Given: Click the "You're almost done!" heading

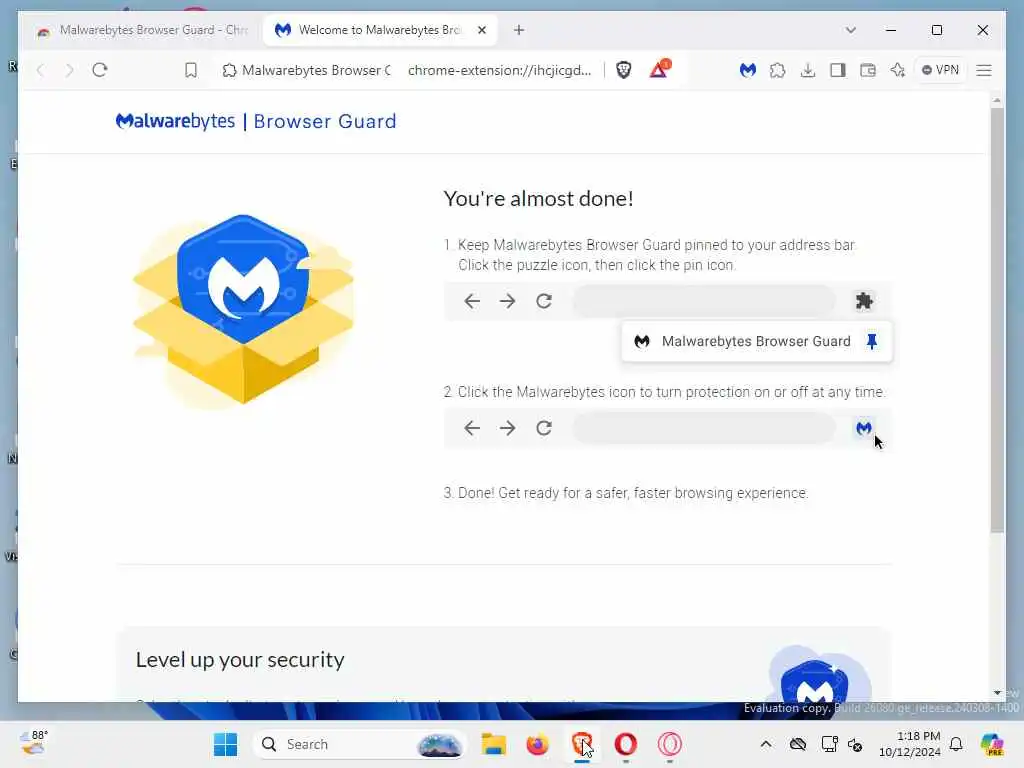Looking at the screenshot, I should 538,199.
